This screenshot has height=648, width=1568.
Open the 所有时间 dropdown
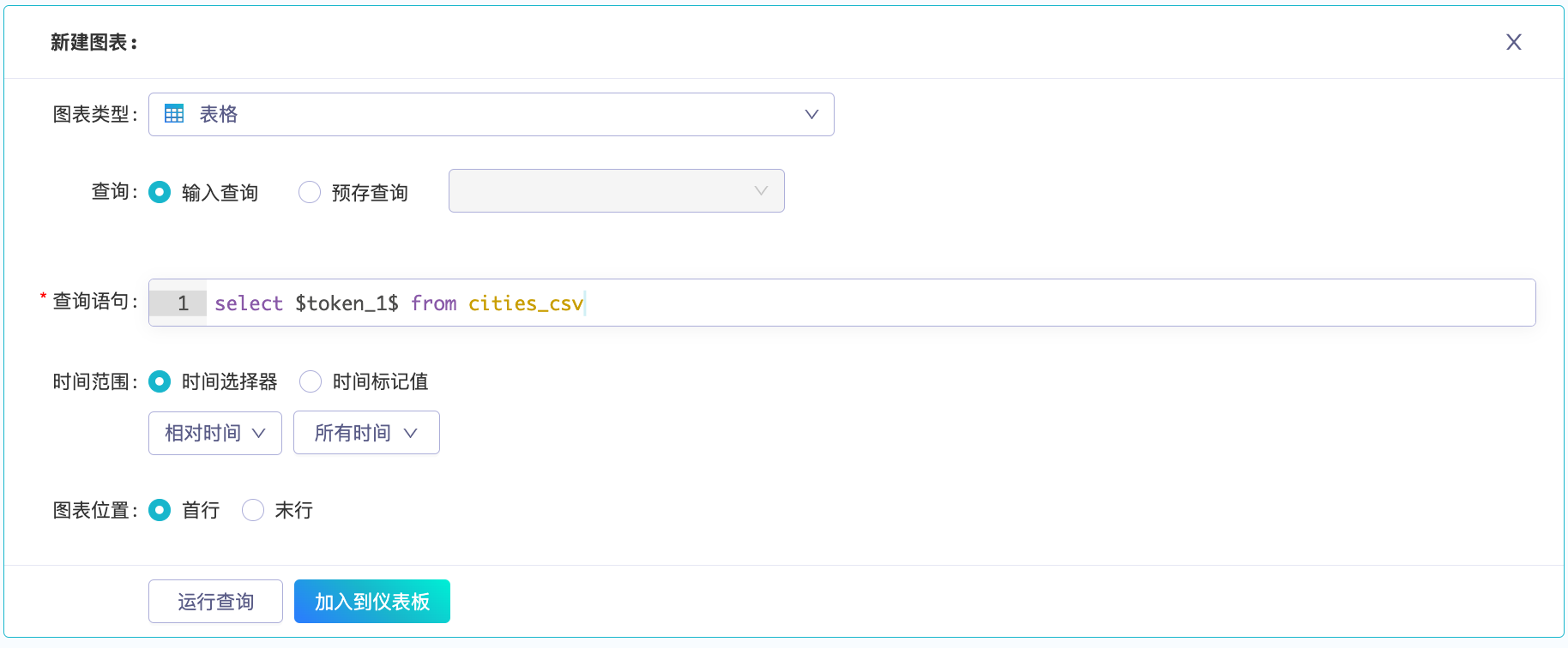[x=366, y=433]
